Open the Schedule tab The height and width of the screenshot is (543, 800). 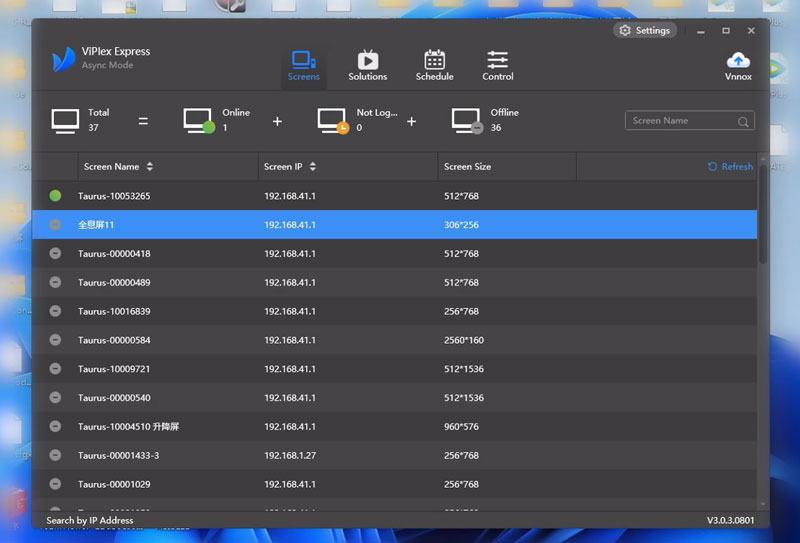[x=434, y=66]
